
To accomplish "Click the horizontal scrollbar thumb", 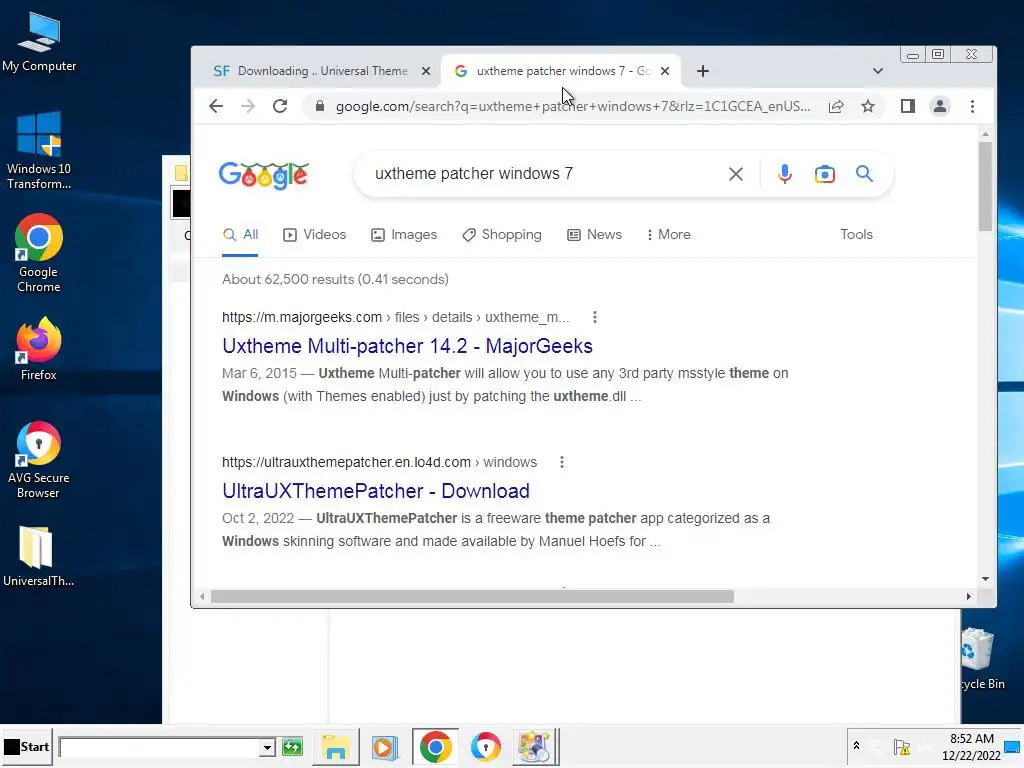I will coord(472,597).
